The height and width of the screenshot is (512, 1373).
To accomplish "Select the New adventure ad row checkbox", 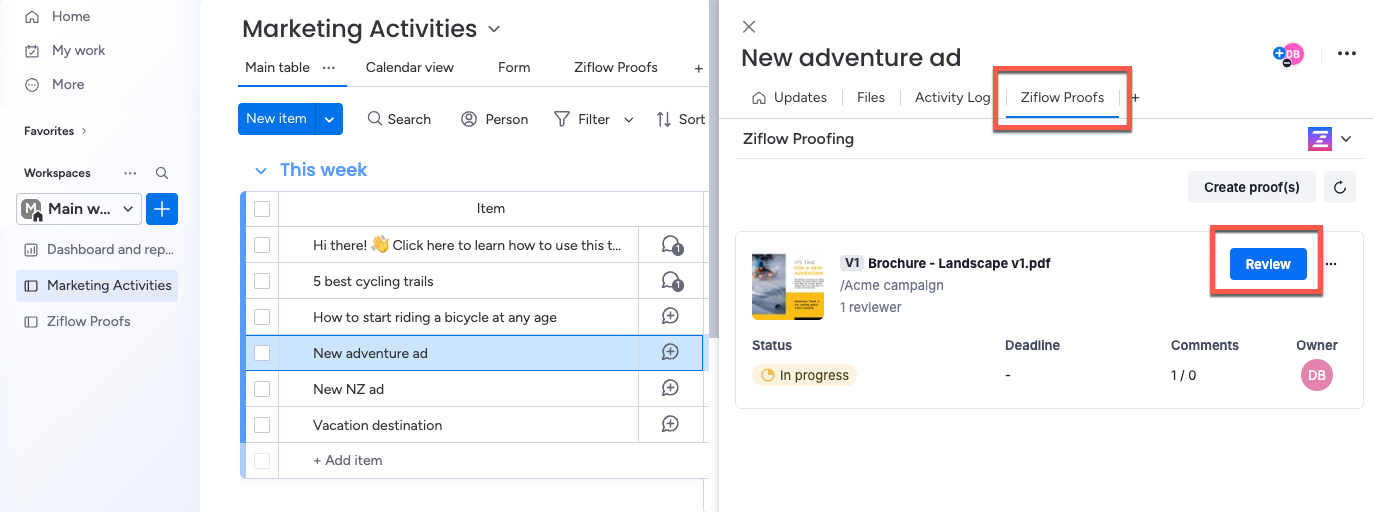I will [262, 353].
